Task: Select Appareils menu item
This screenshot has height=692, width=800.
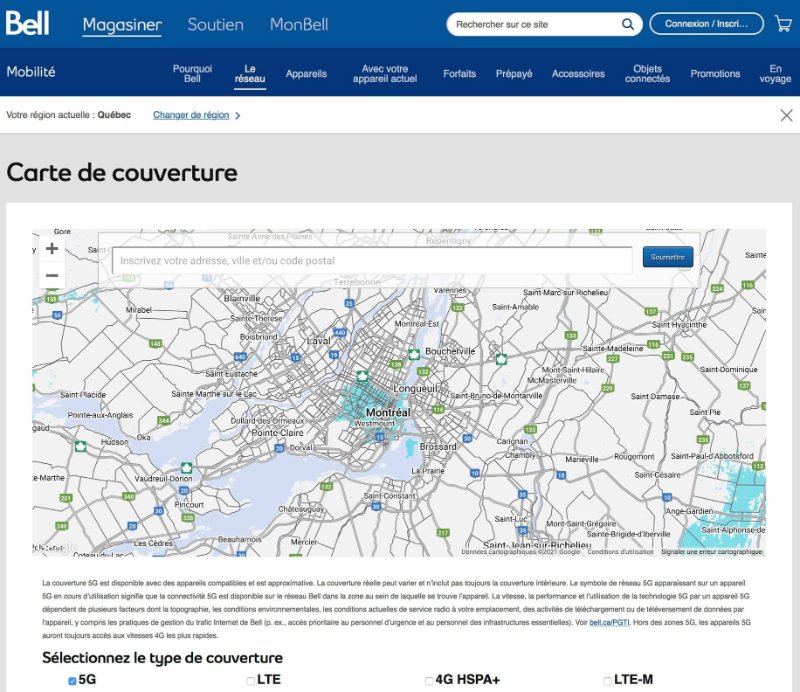Action: (x=306, y=73)
